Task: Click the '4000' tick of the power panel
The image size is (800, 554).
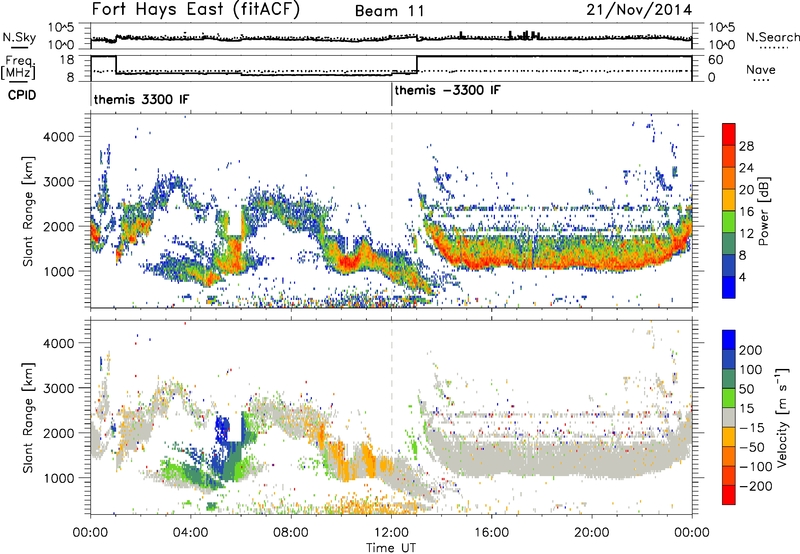Action: (x=59, y=137)
